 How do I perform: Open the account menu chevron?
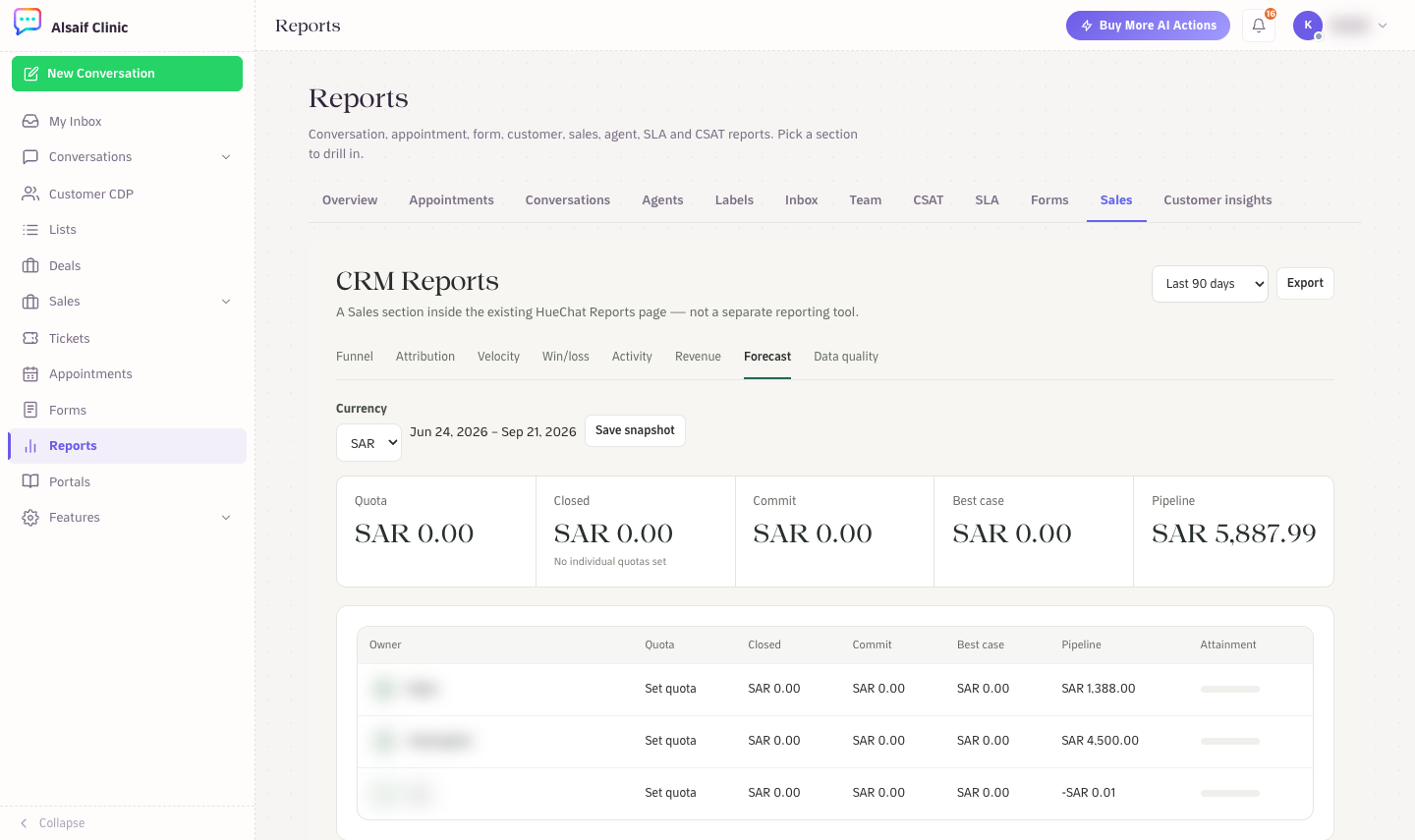tap(1383, 26)
